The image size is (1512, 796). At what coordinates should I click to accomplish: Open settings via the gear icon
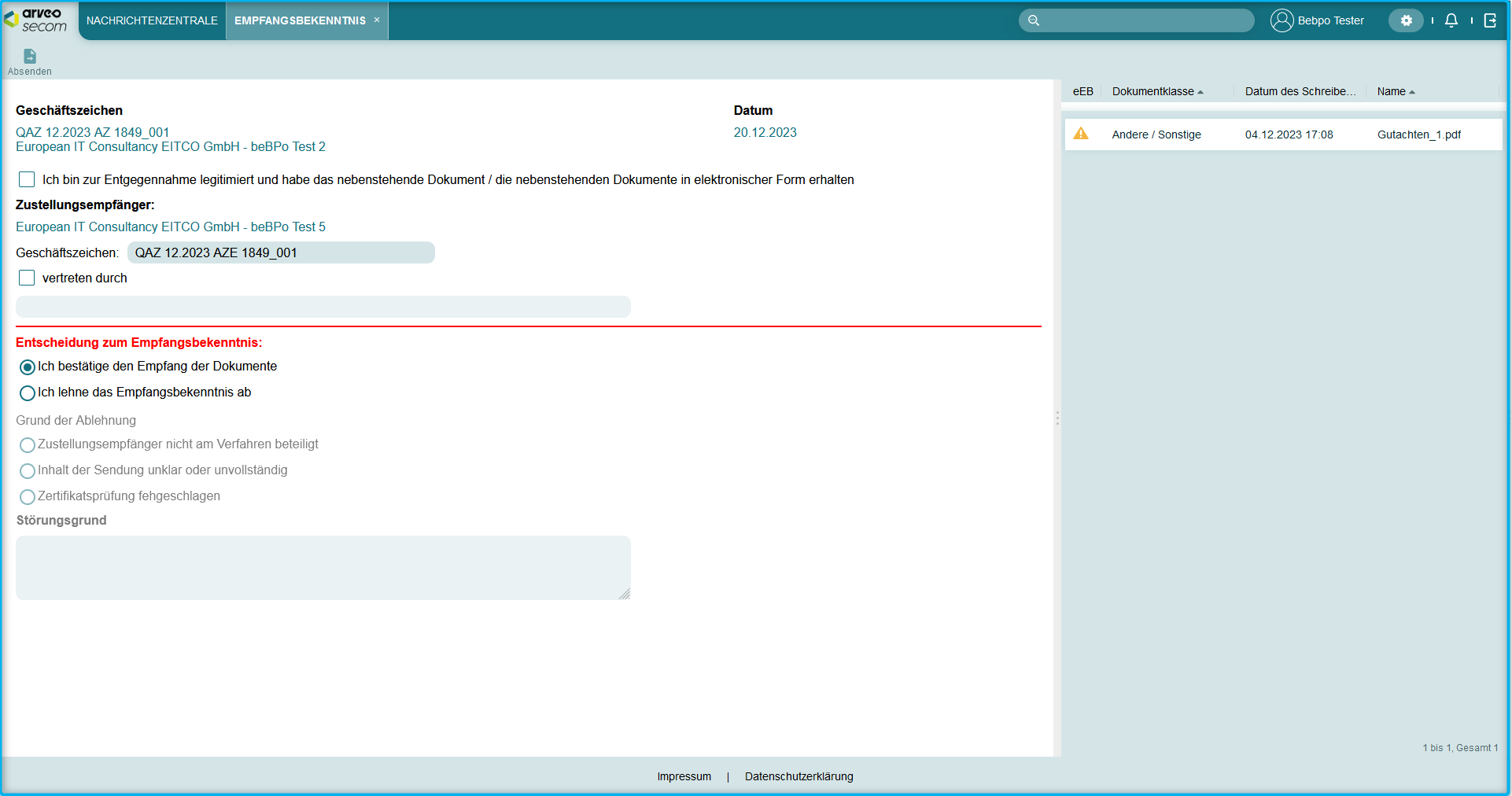[1406, 20]
